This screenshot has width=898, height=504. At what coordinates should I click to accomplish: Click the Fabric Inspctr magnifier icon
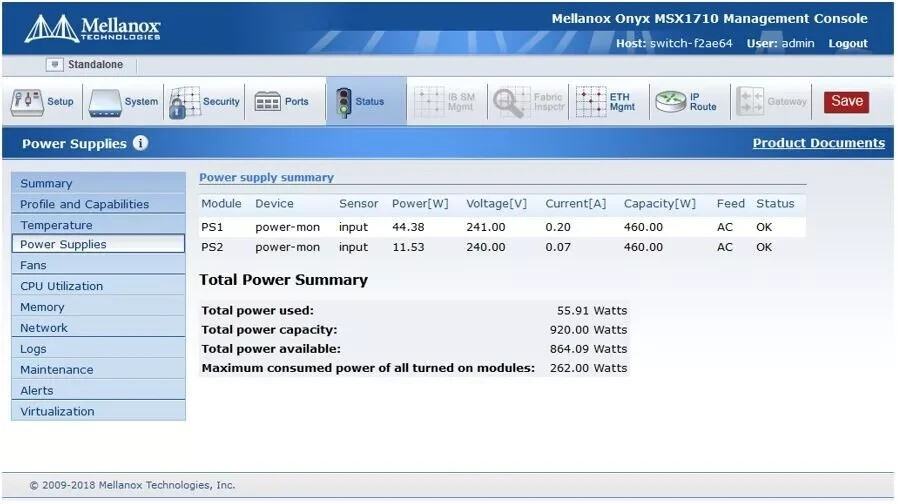click(511, 102)
